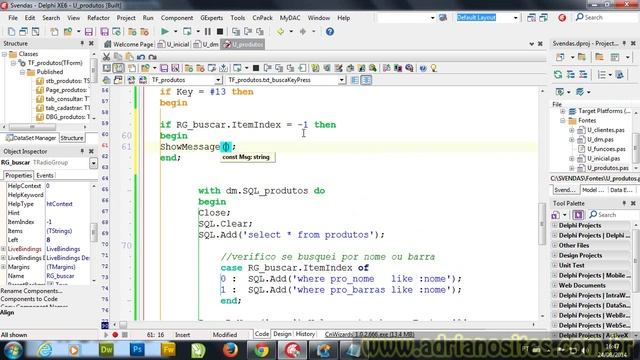Open the File menu
Screen dimensions: 640x360
13,18
